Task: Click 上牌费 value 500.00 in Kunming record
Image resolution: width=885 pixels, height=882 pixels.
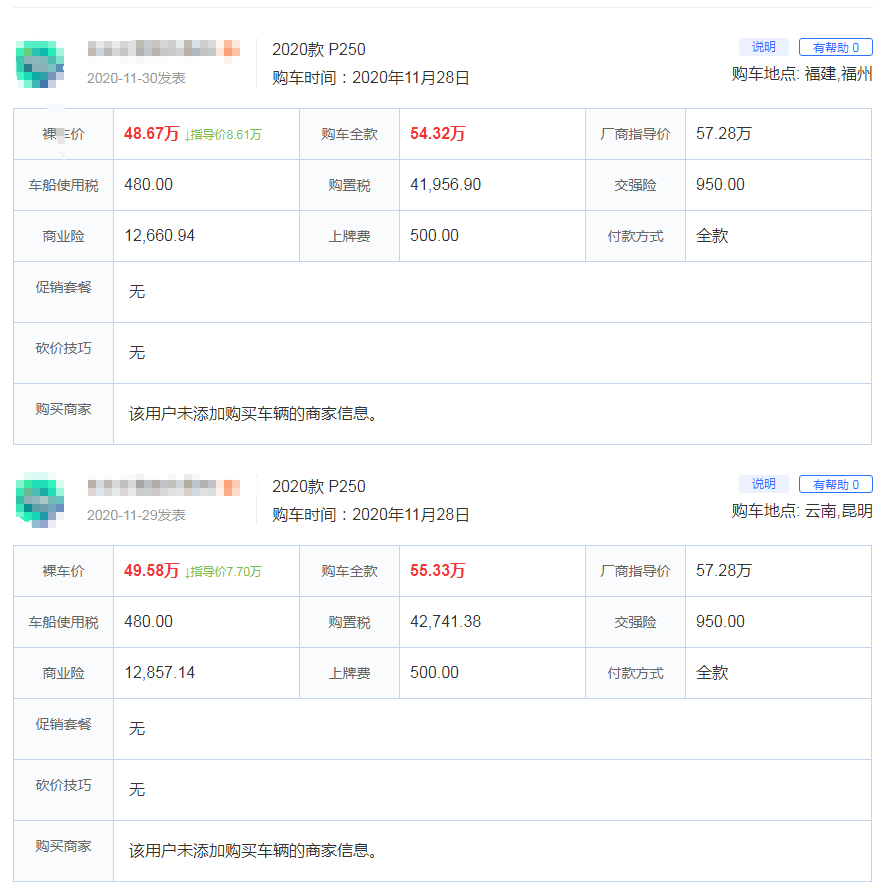Action: tap(434, 672)
